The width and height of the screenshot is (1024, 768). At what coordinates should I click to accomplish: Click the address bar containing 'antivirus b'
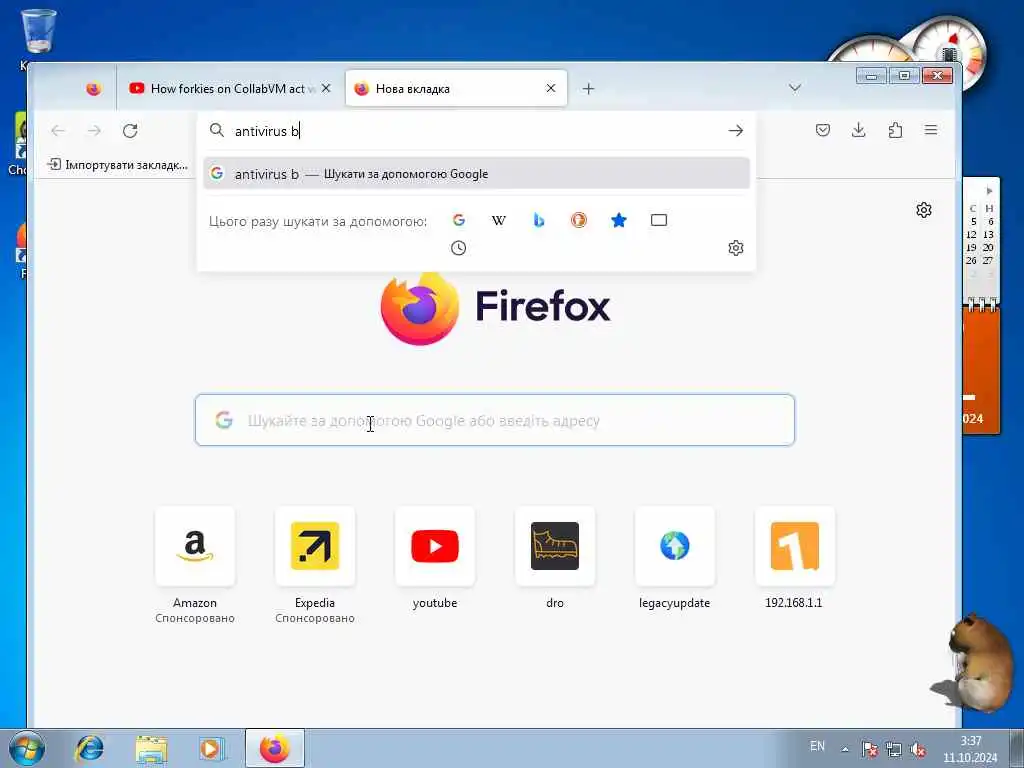pos(477,131)
